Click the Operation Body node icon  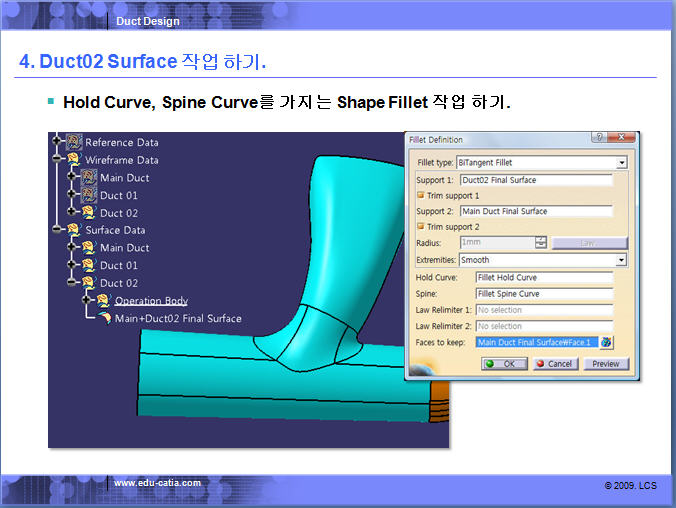point(103,300)
